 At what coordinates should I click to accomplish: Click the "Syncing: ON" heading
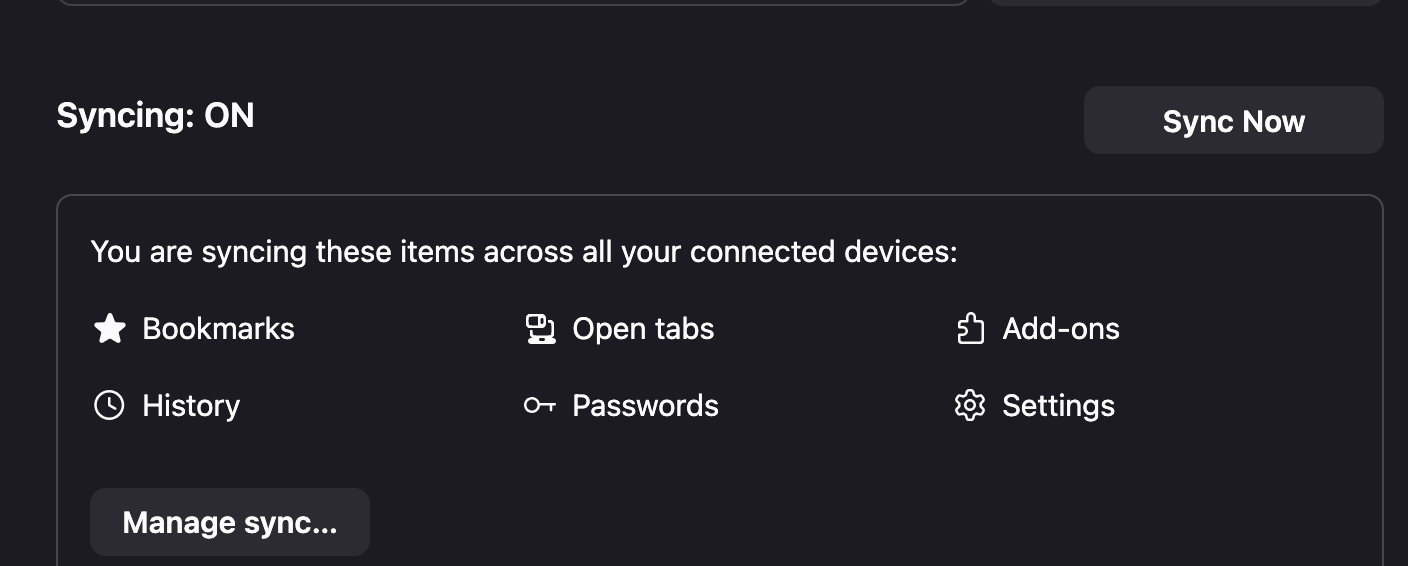[x=155, y=116]
